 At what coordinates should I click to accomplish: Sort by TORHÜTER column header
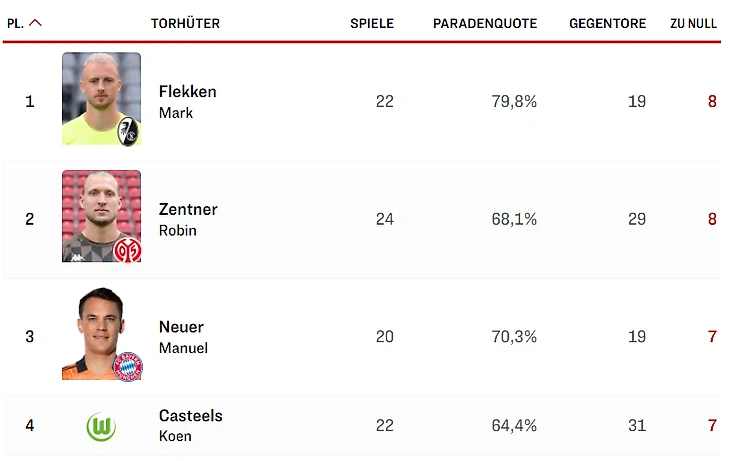pyautogui.click(x=185, y=23)
